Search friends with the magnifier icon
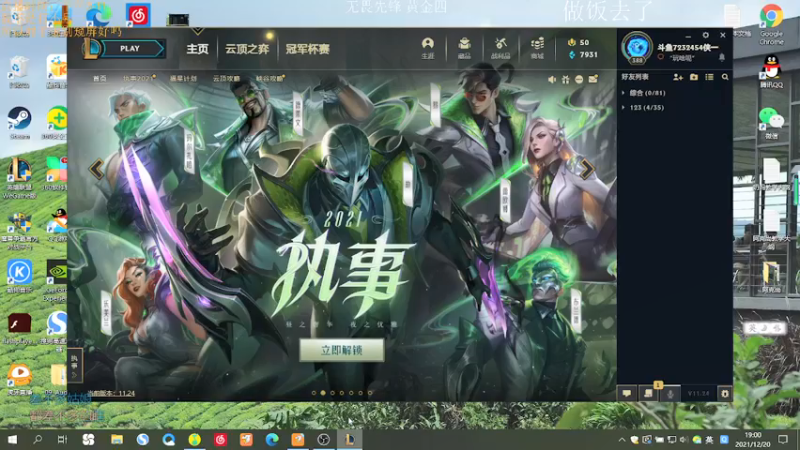800x450 pixels. tap(725, 77)
